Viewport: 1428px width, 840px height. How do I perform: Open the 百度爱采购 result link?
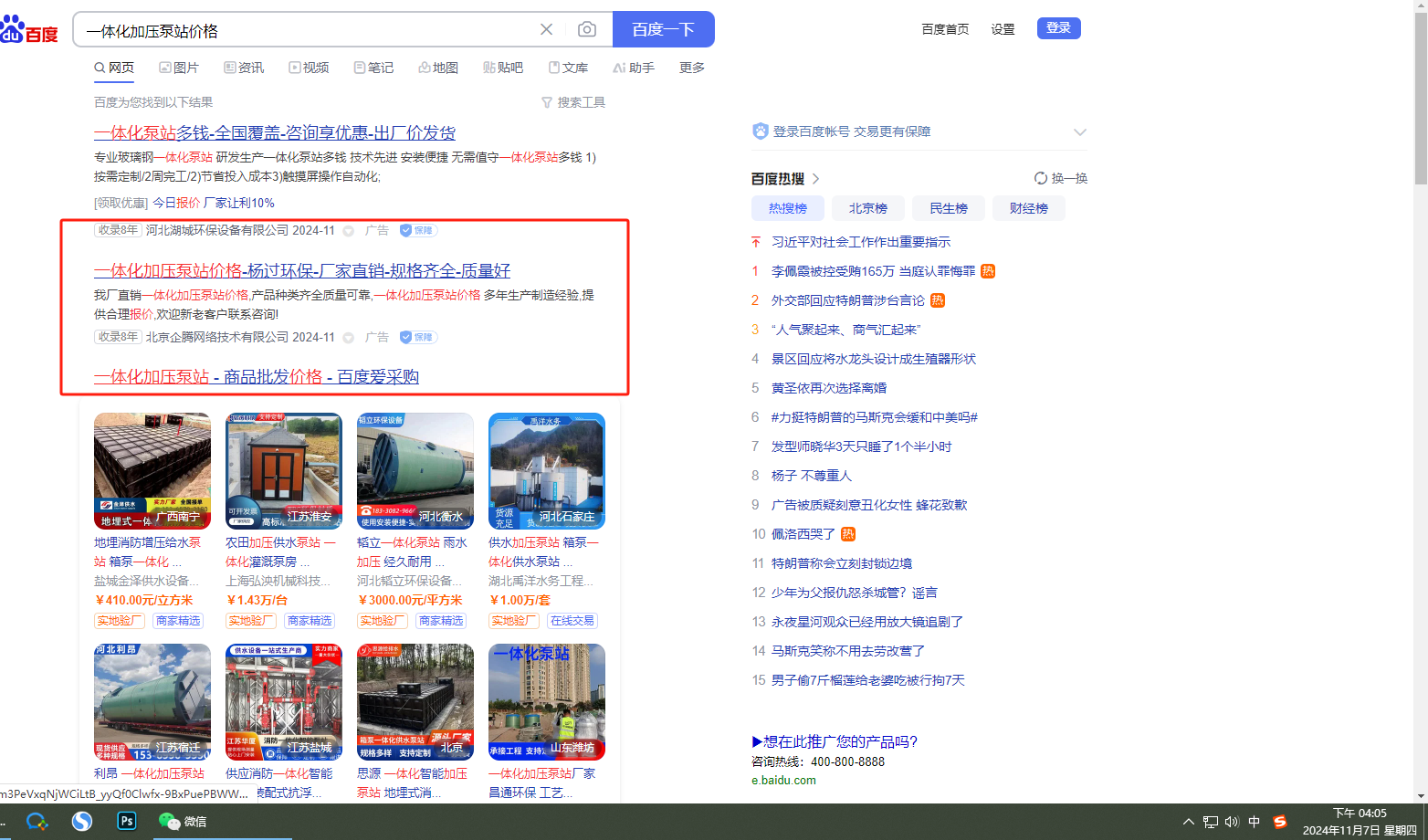pyautogui.click(x=257, y=377)
